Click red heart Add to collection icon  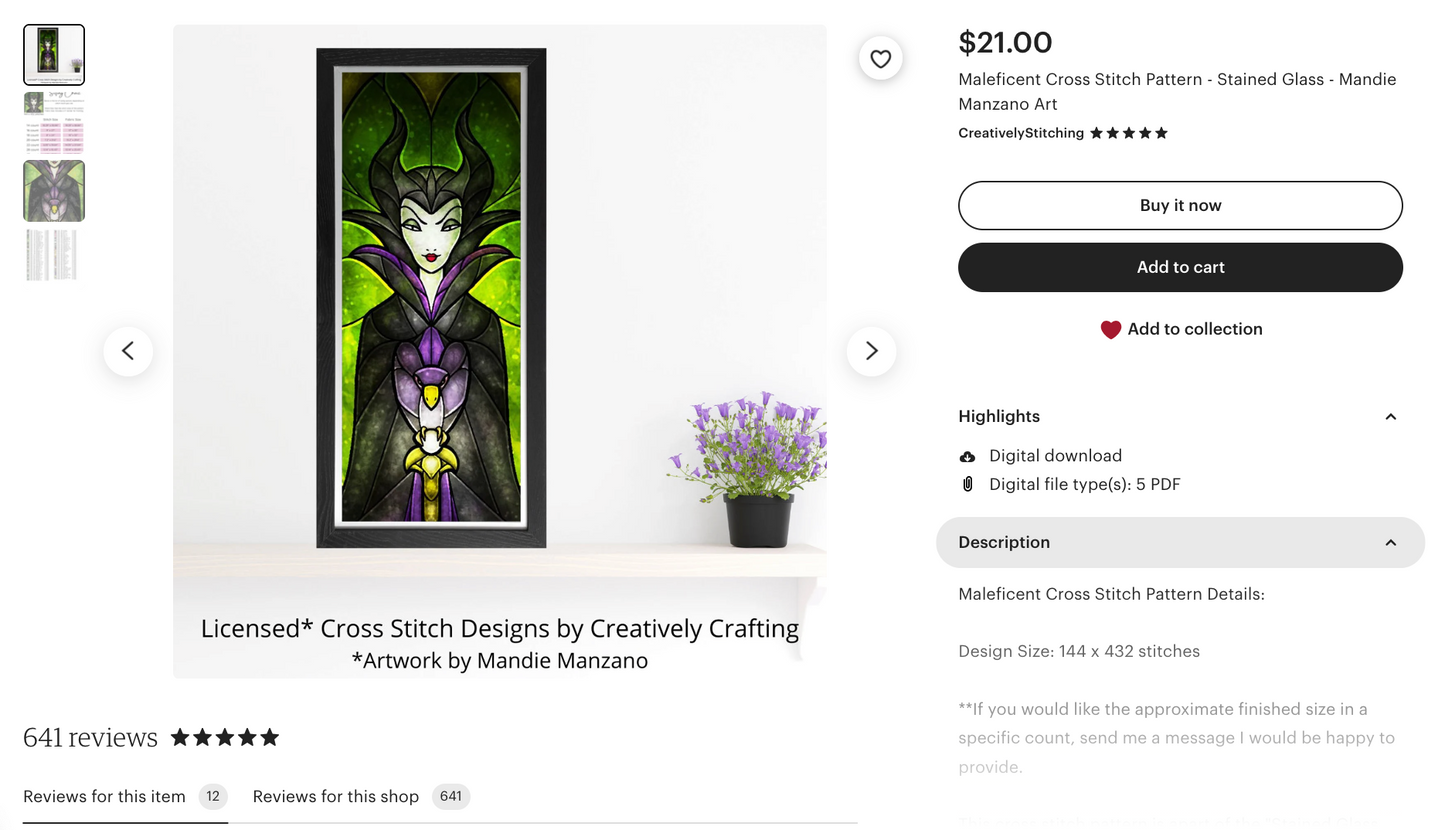[x=1110, y=330]
